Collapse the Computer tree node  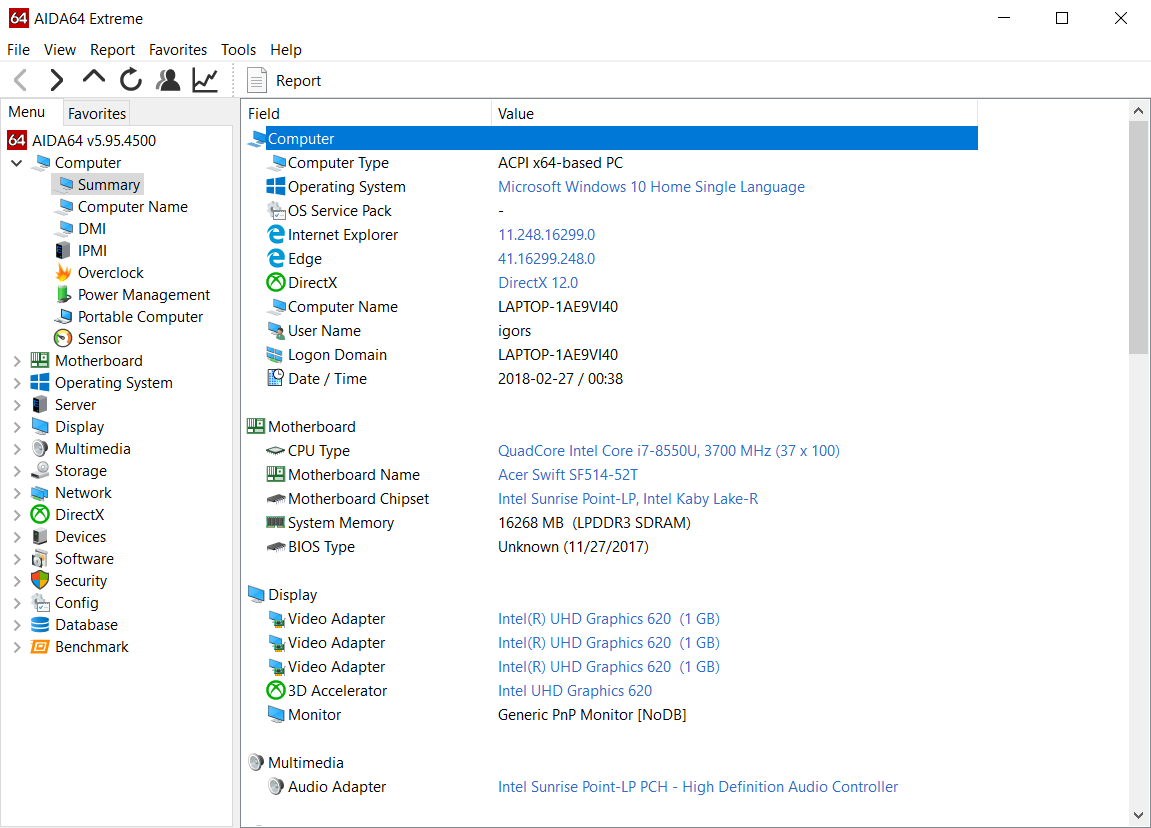17,163
